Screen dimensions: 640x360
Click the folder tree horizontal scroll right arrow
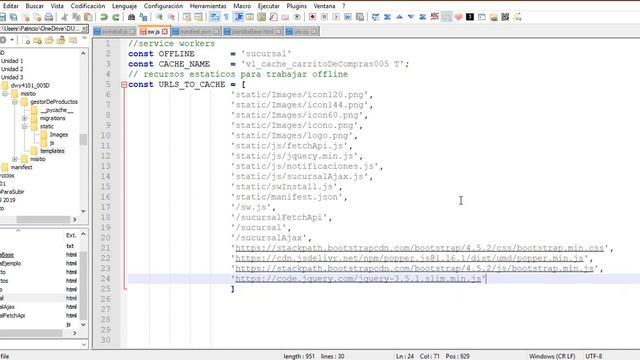coord(75,220)
